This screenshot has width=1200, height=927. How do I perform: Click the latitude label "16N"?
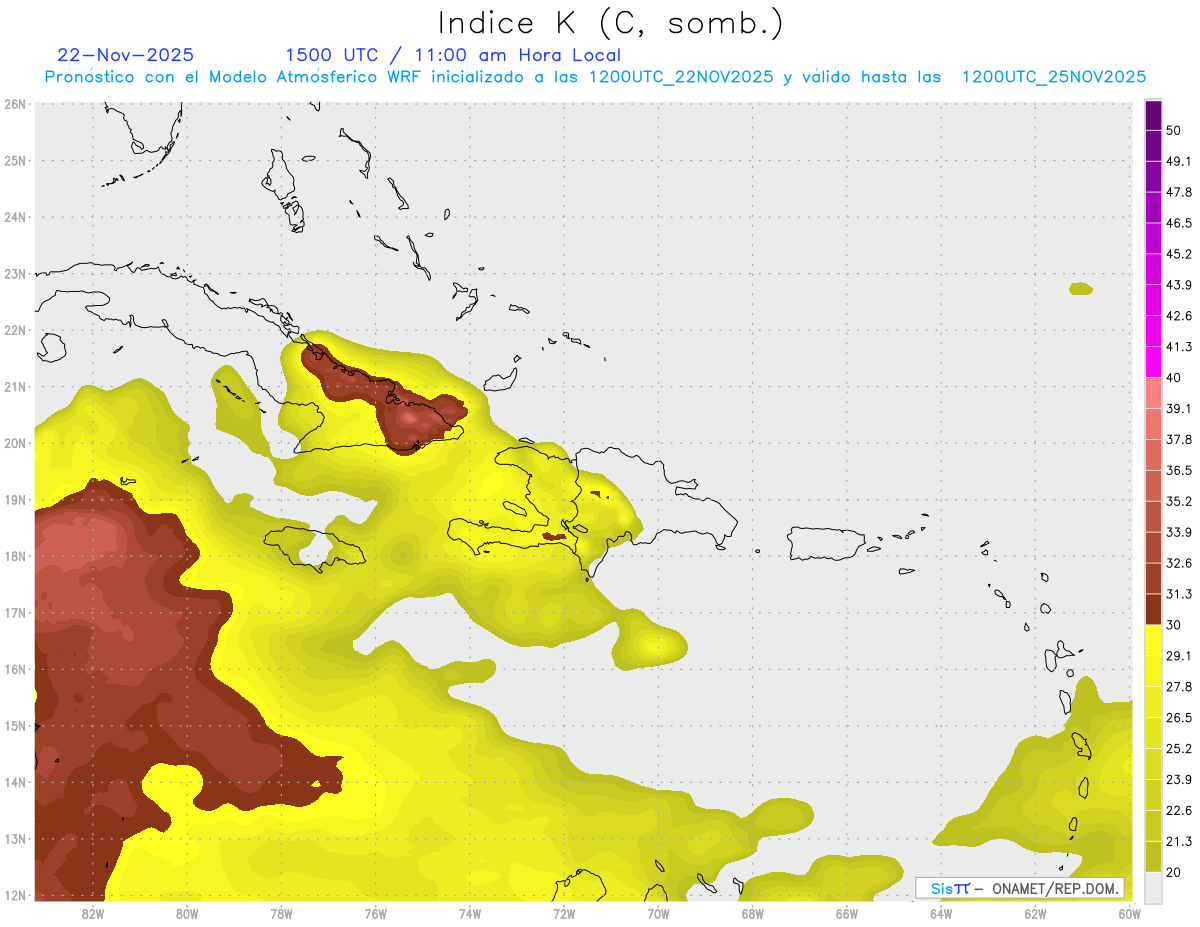click(x=15, y=669)
